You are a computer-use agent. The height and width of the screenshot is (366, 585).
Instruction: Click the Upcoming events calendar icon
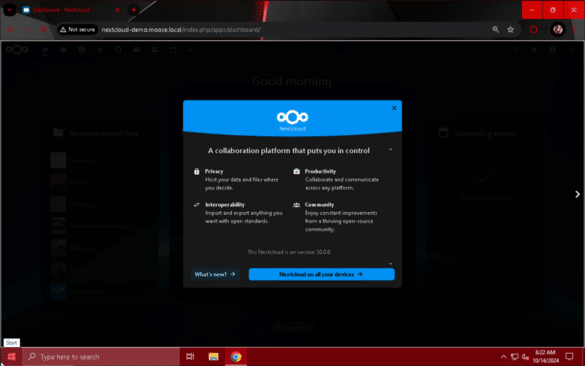tap(443, 132)
